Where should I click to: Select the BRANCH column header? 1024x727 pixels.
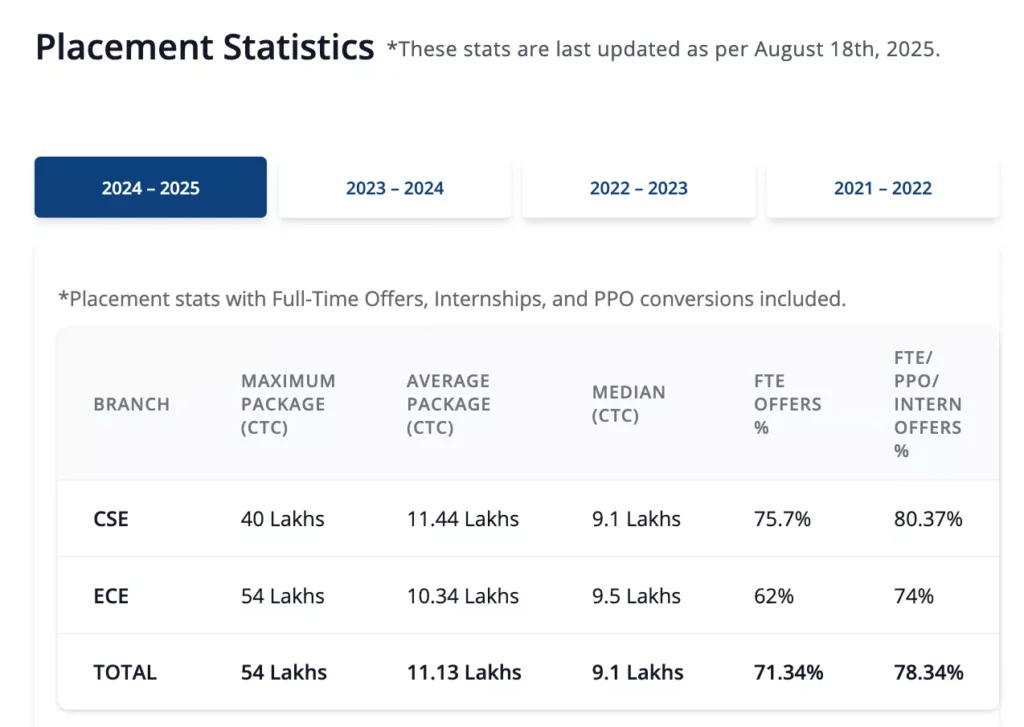(x=130, y=404)
